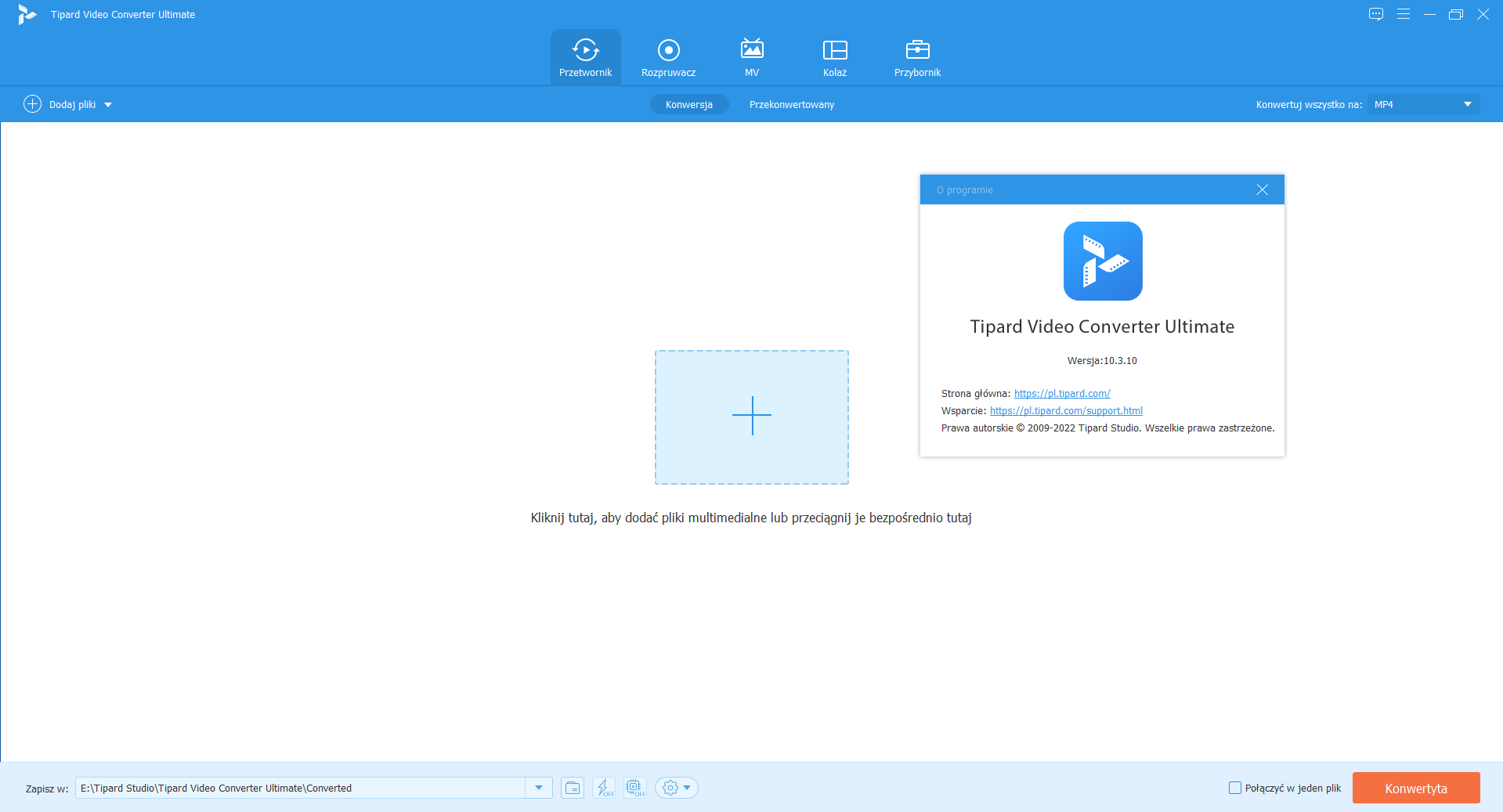Click the 'Konwertuj wszystko na:' label
Viewport: 1503px width, 812px height.
[x=1309, y=105]
